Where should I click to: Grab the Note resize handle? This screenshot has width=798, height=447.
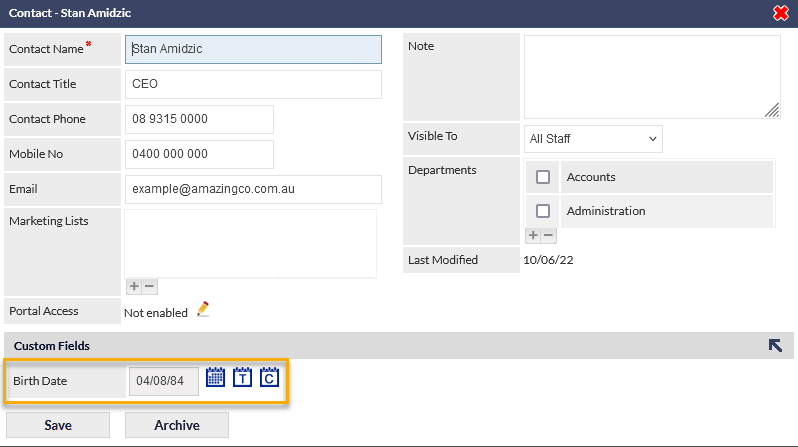(x=772, y=110)
